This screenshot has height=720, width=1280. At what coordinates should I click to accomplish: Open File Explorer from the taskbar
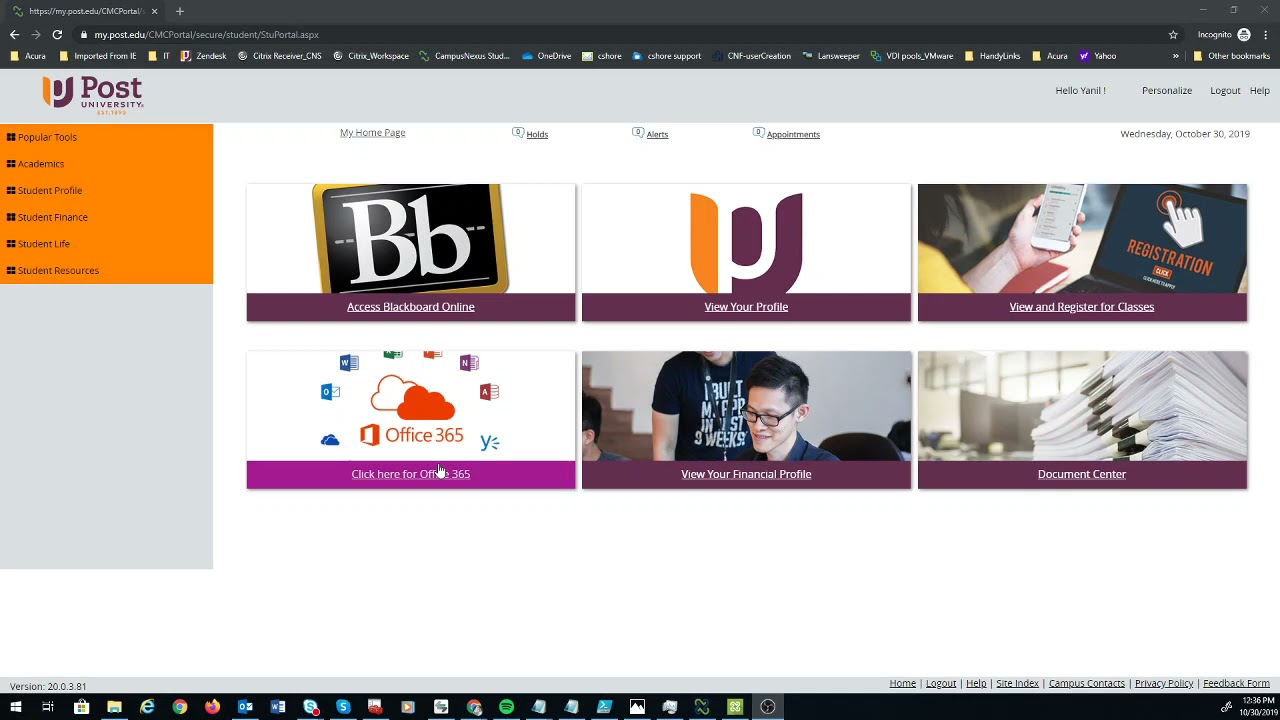[x=114, y=707]
